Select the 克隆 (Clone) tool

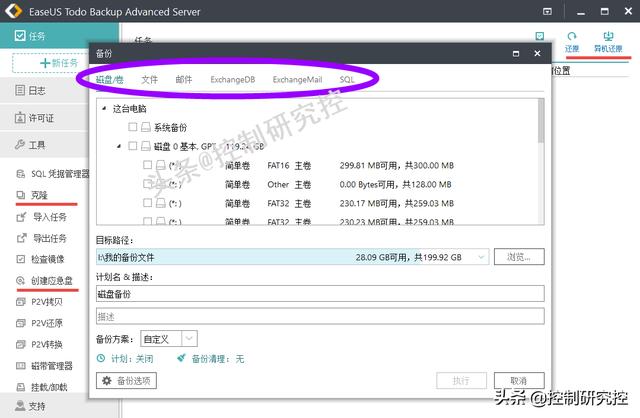pyautogui.click(x=32, y=195)
